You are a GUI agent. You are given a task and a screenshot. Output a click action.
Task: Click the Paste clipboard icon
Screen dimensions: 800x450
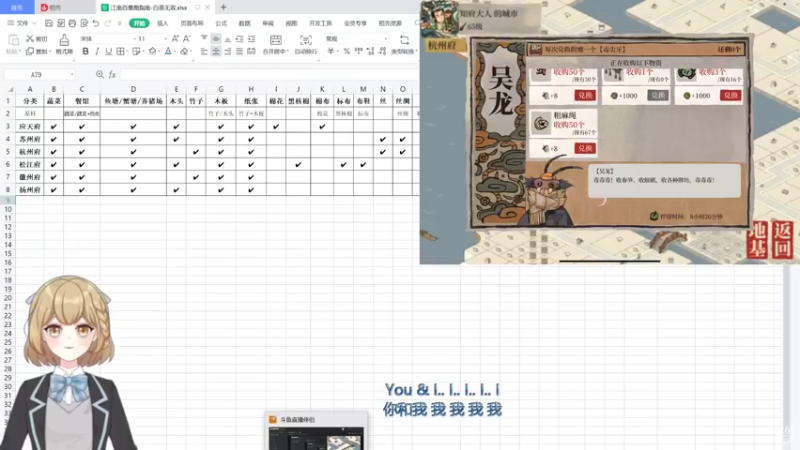[14, 40]
